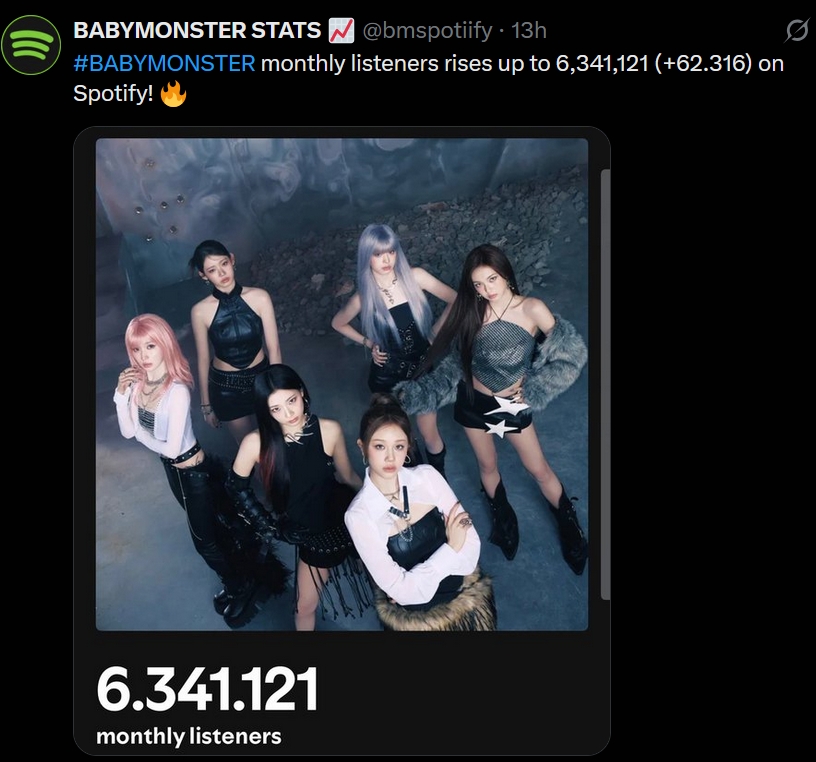Click the chart emoji beside account name
Viewport: 816px width, 762px height.
pyautogui.click(x=341, y=31)
